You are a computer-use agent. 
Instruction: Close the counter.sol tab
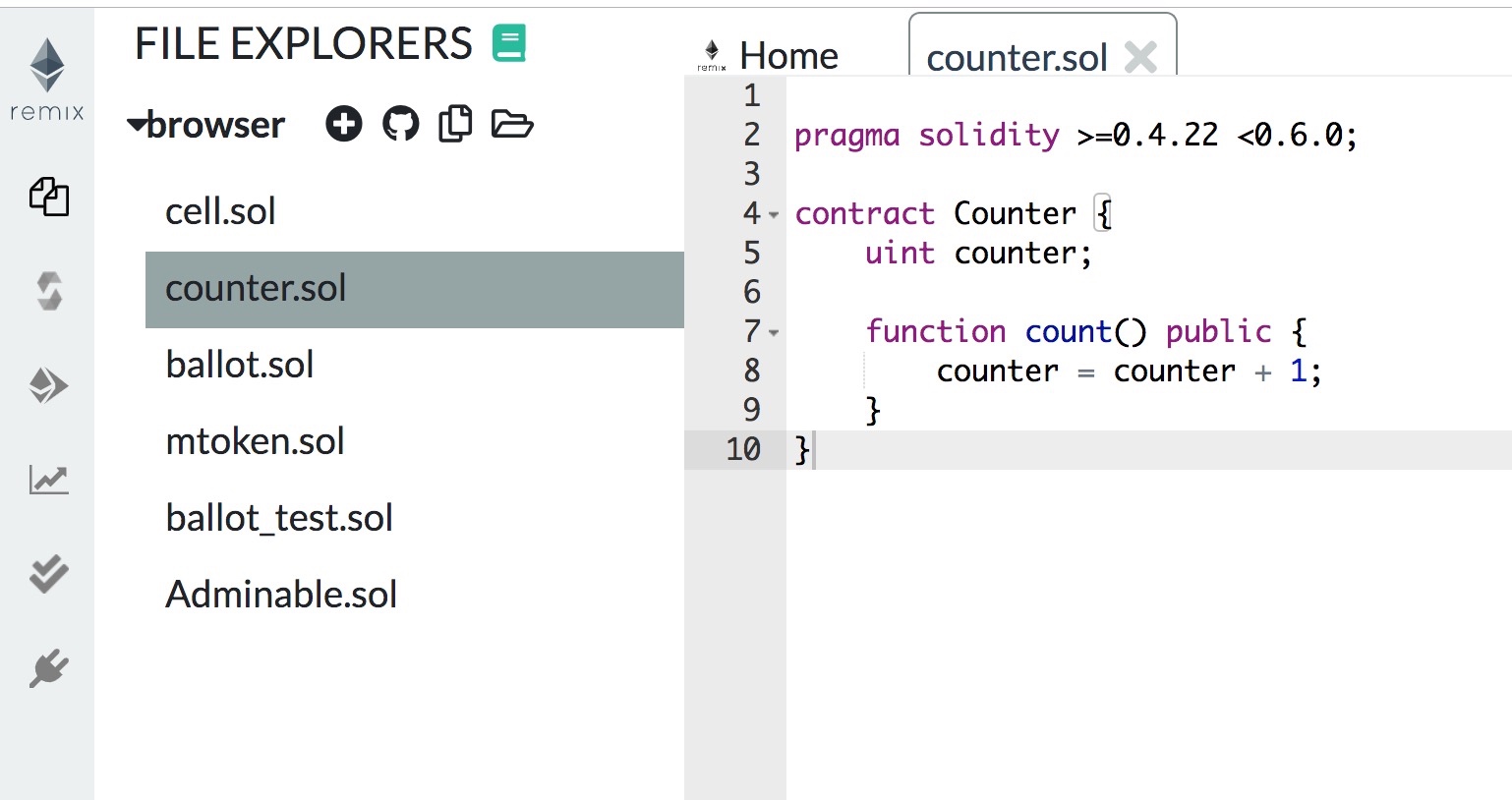[1140, 58]
